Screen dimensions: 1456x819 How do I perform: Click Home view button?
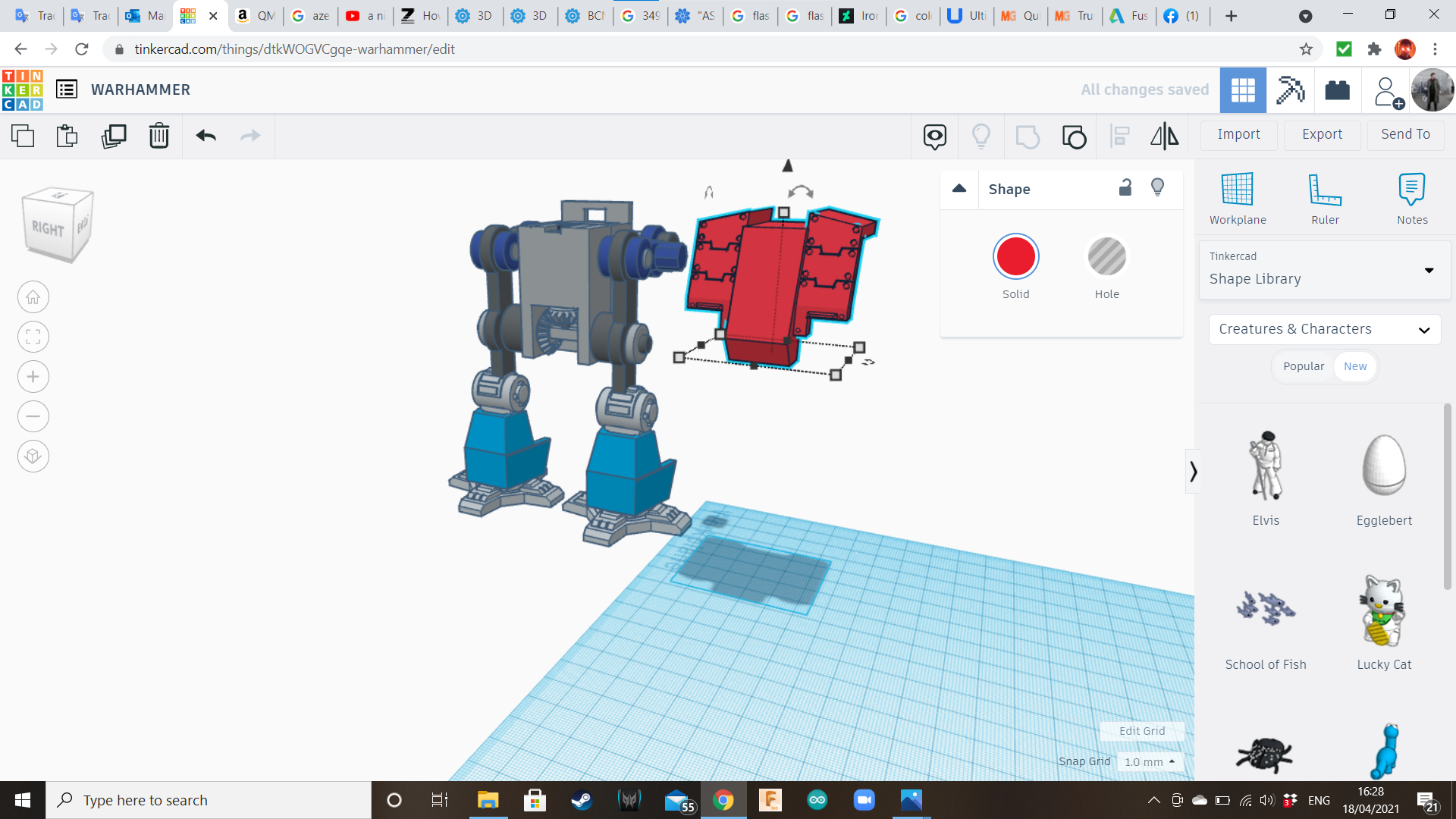pyautogui.click(x=33, y=297)
